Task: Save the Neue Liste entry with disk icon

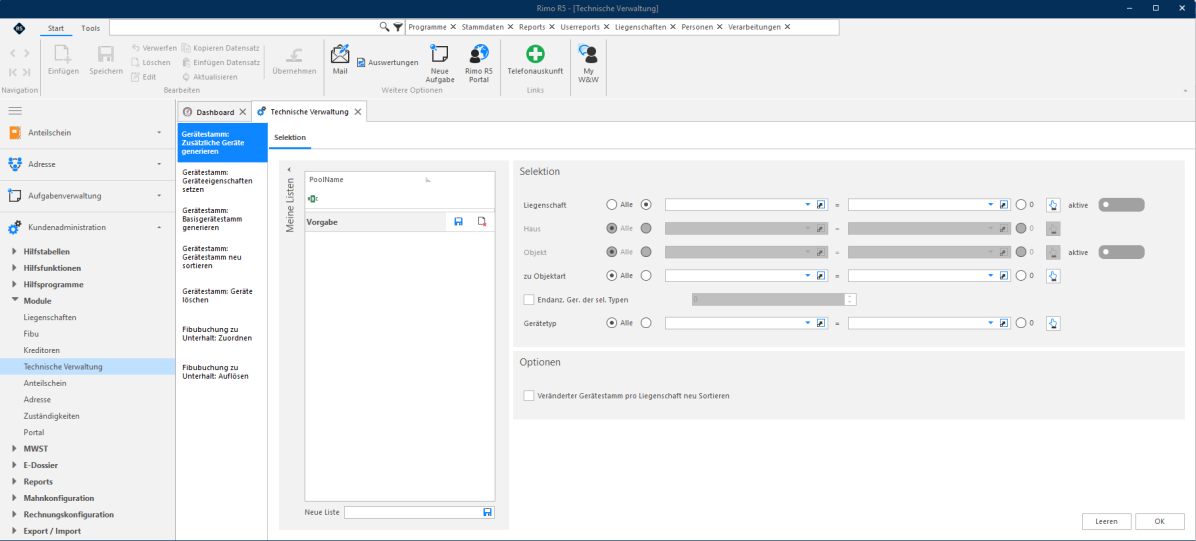Action: pos(487,512)
